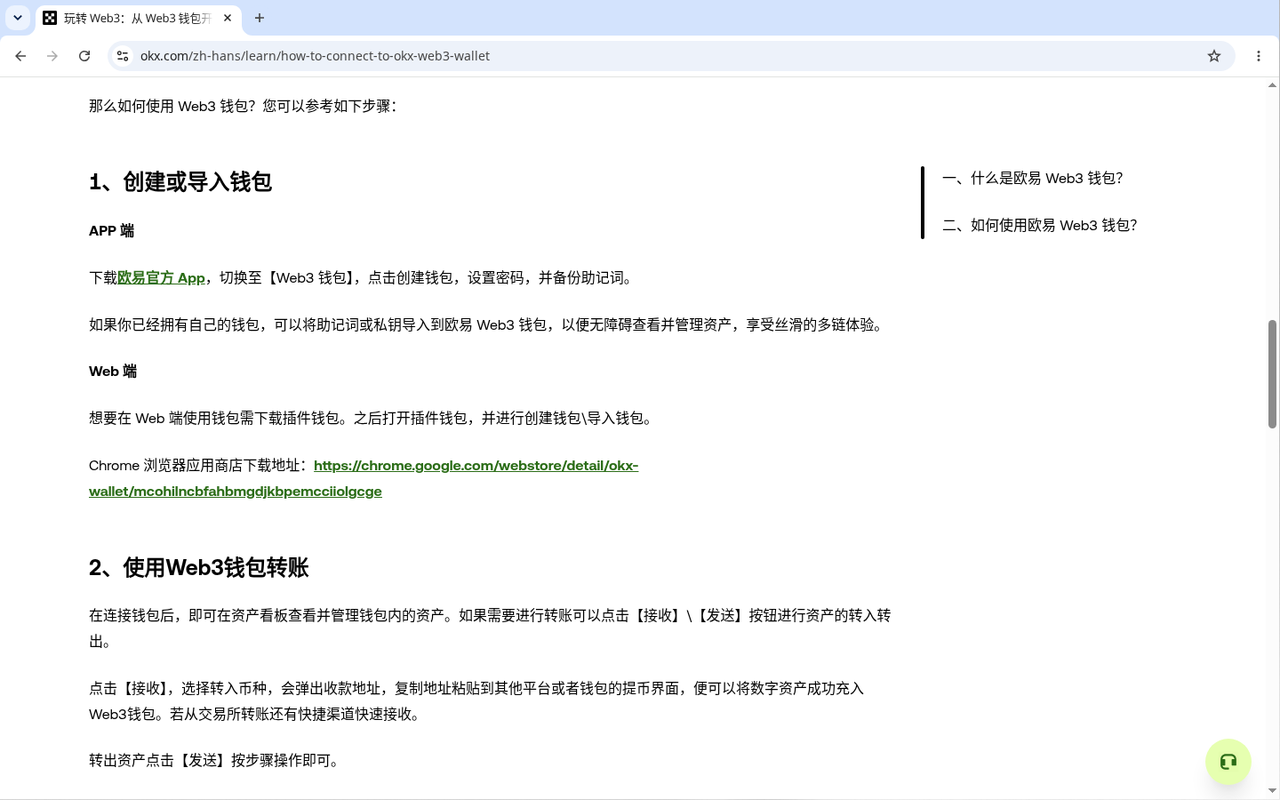Screen dimensions: 1280x800
Task: Click the browser forward arrow
Action: click(x=52, y=56)
